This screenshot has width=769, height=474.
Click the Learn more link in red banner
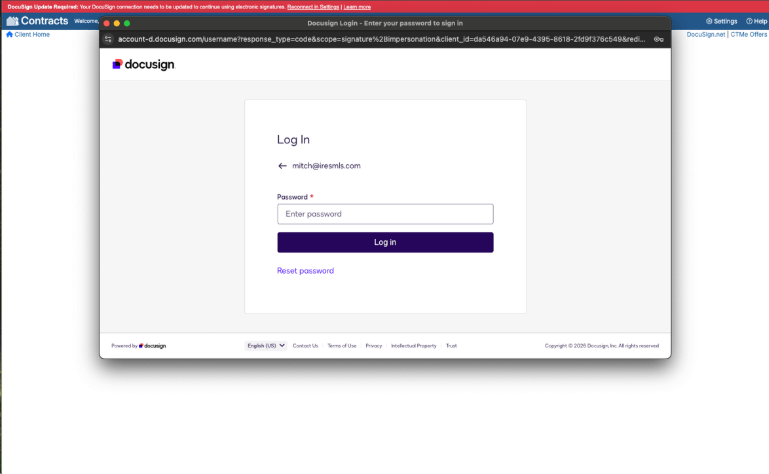click(357, 7)
